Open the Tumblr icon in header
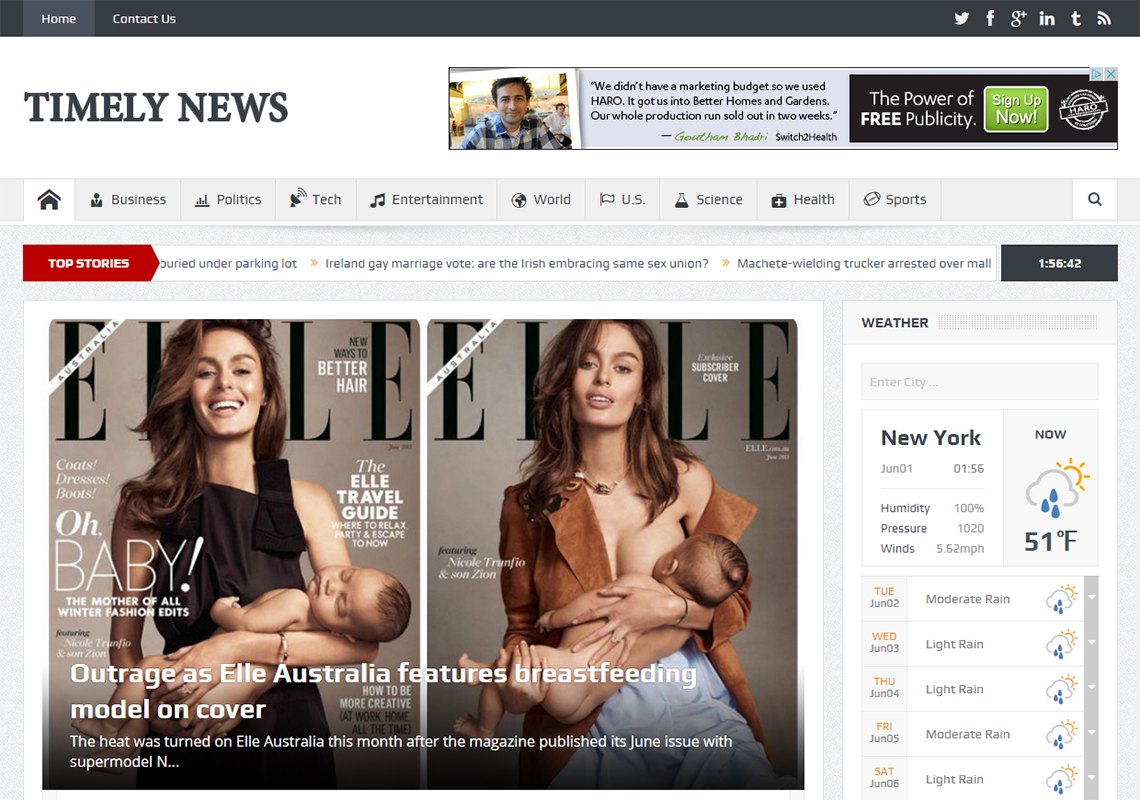 (x=1076, y=18)
